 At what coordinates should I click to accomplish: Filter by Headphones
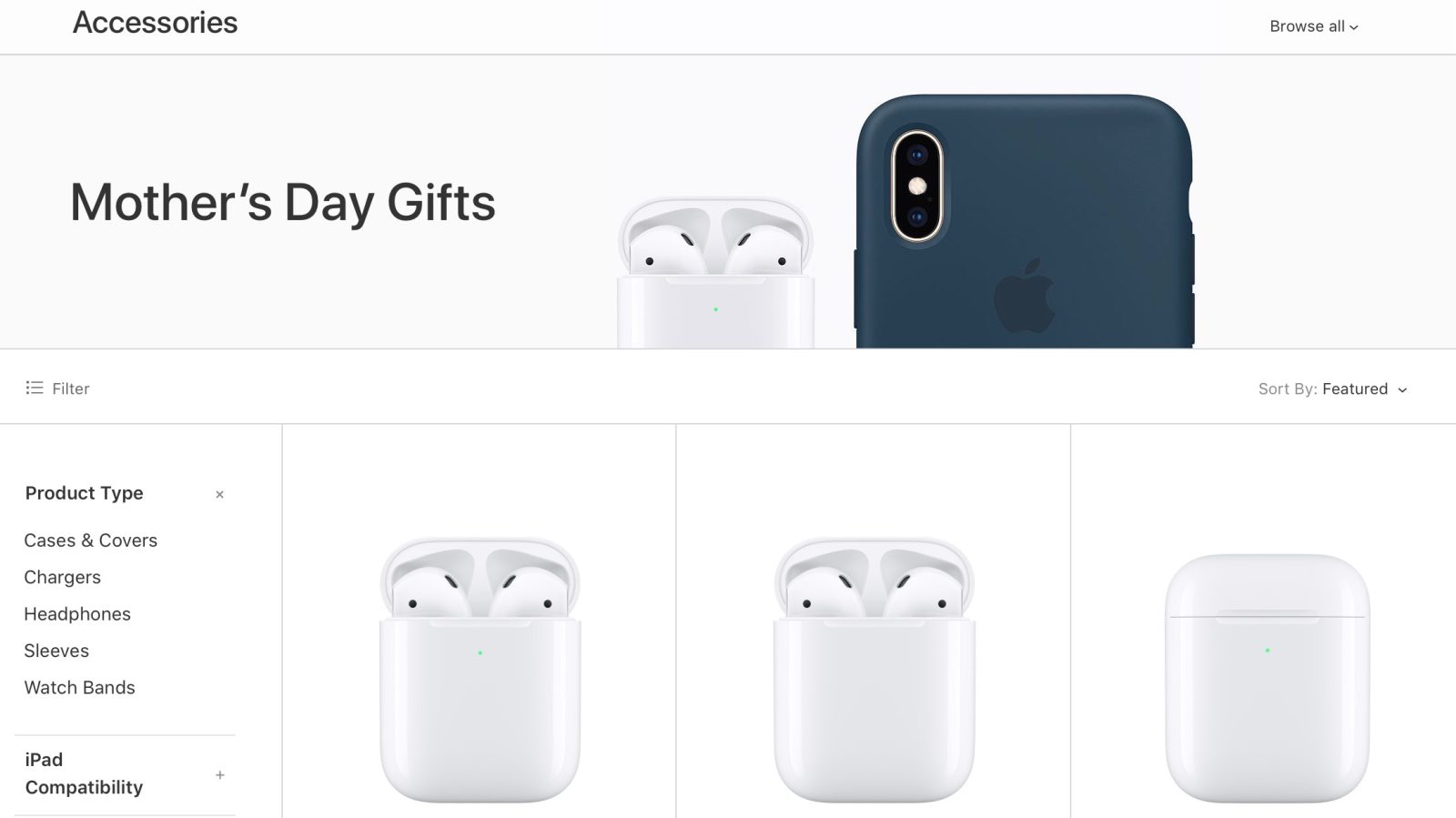click(x=77, y=614)
